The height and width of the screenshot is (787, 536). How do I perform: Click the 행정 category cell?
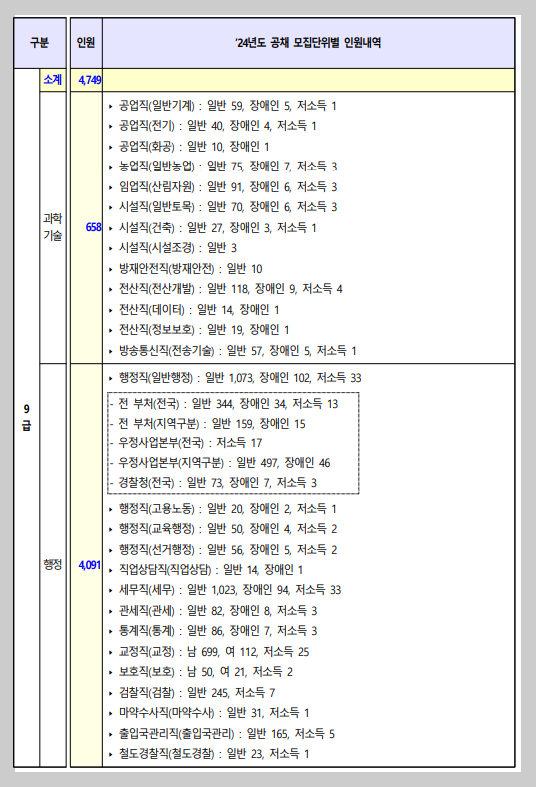[53, 565]
